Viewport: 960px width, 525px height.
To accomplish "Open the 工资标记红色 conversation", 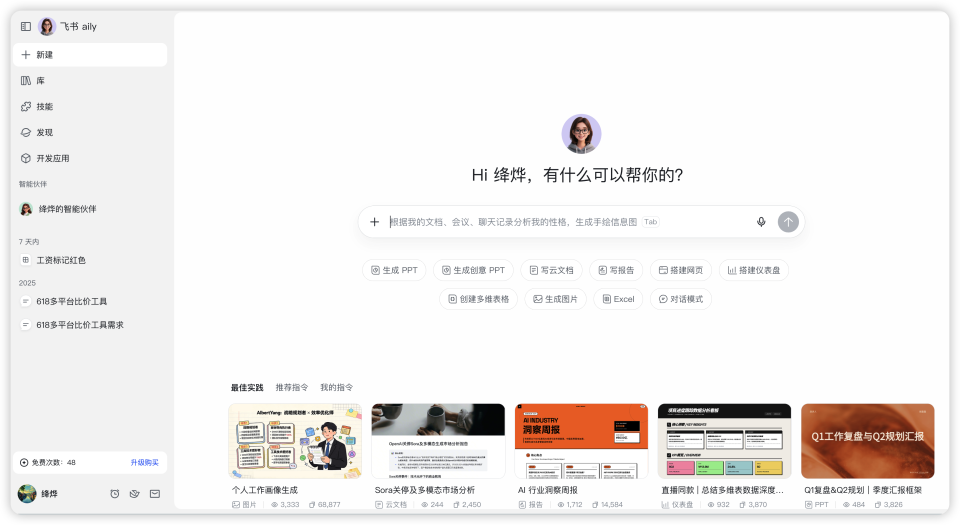I will pos(90,260).
